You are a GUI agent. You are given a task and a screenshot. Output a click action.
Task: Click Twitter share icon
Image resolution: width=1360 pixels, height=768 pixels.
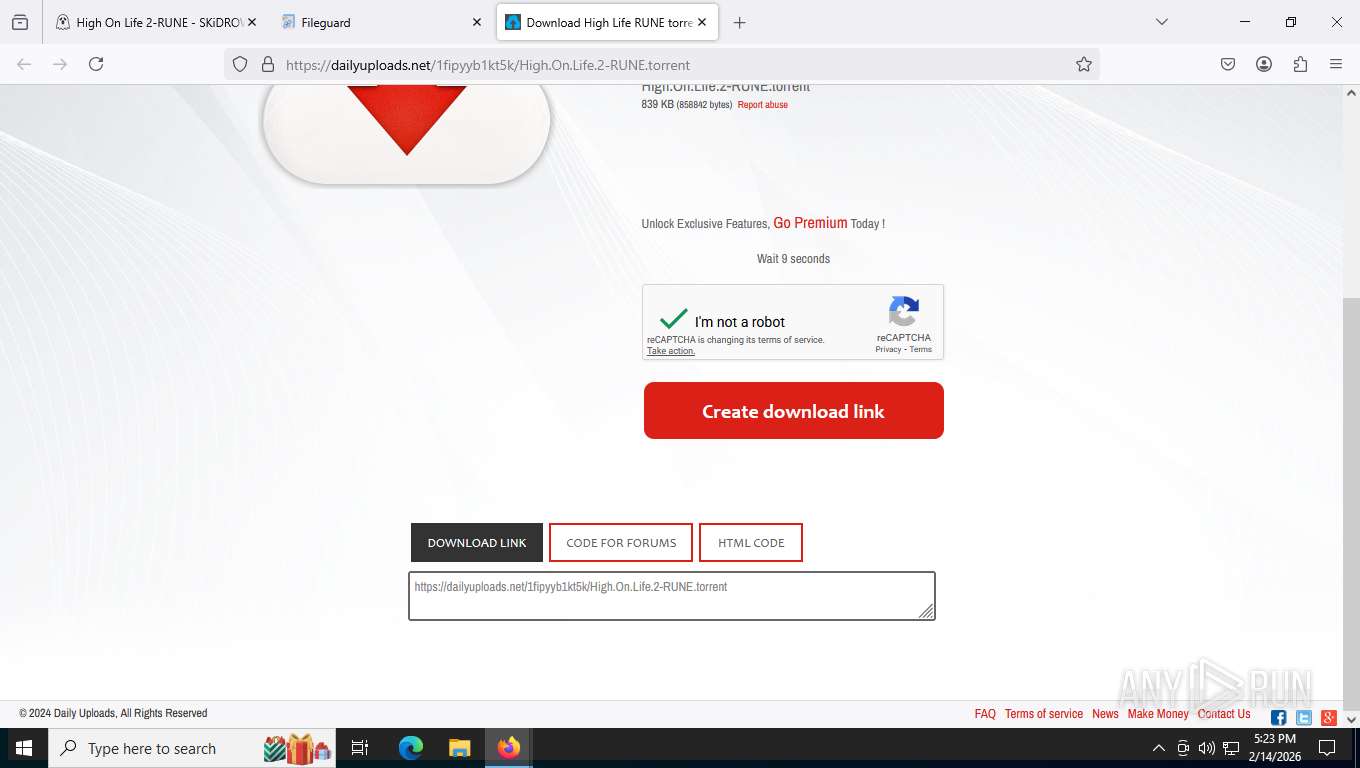point(1304,718)
